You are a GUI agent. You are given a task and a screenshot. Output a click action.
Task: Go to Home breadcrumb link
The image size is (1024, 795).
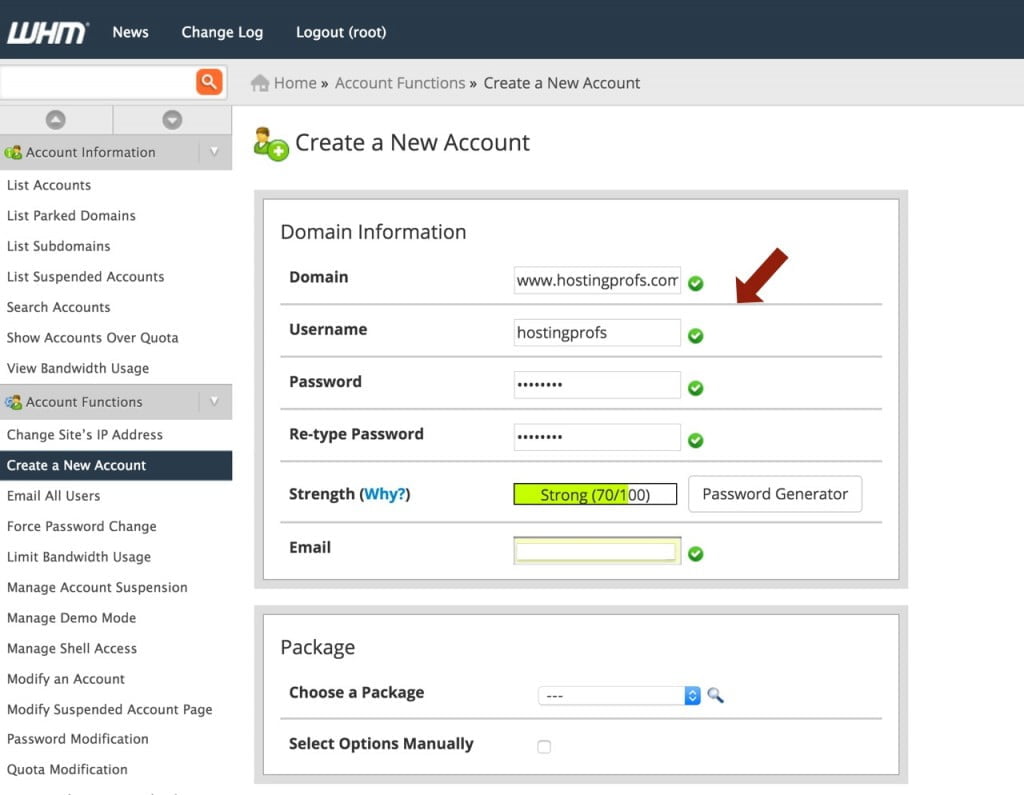[295, 83]
